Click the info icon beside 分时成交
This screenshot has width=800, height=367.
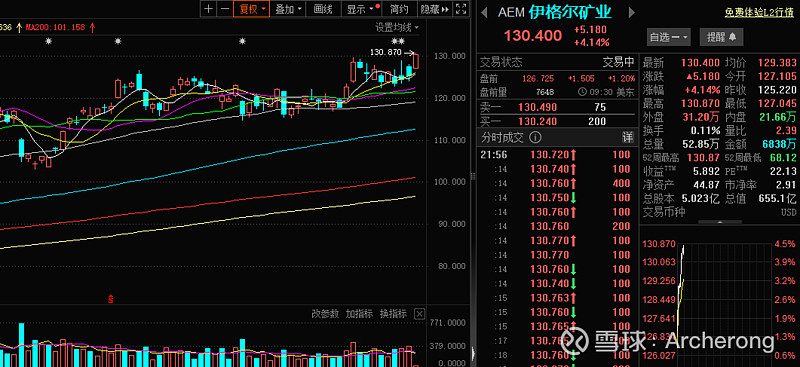(535, 138)
